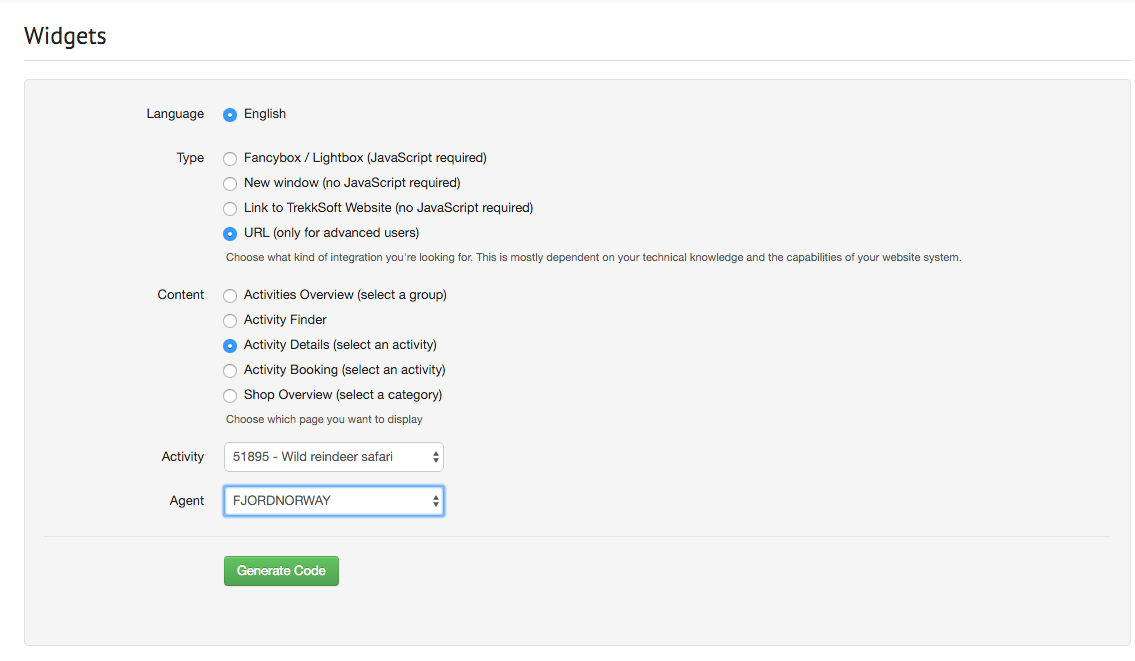Image resolution: width=1135 pixels, height=661 pixels.
Task: Pick Link to TrekkSoft Website option
Action: (x=229, y=209)
